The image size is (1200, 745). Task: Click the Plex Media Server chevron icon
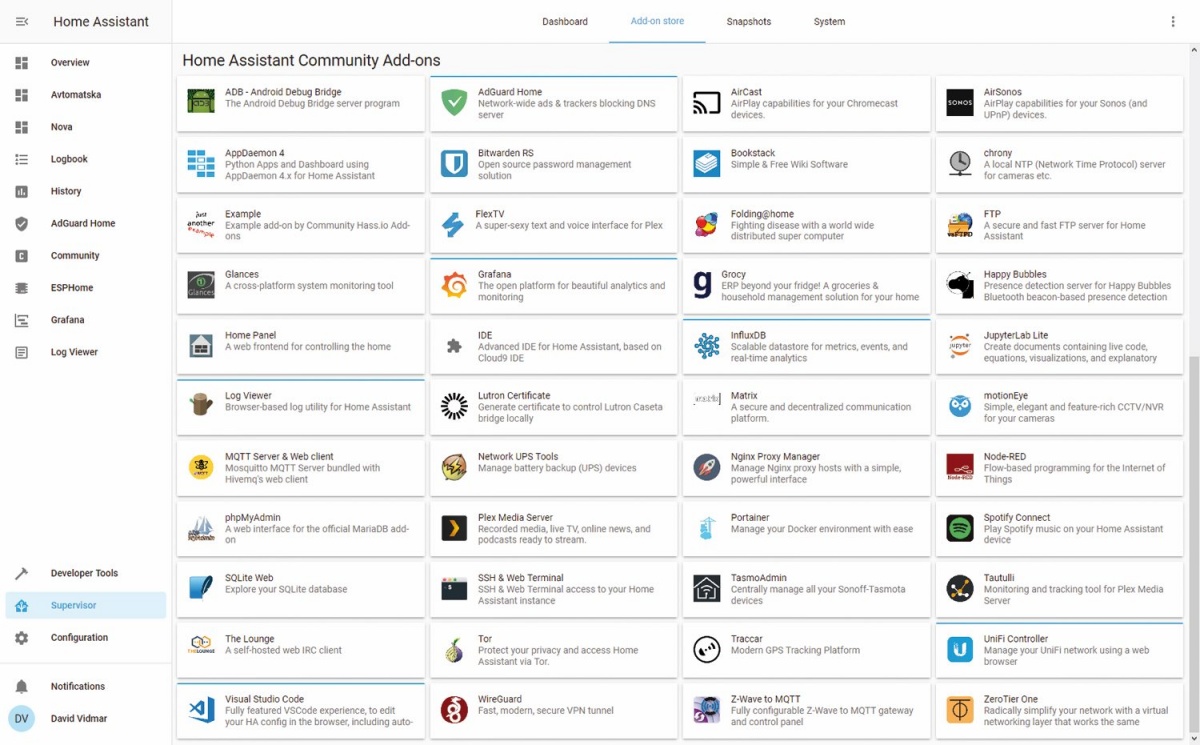tap(454, 528)
